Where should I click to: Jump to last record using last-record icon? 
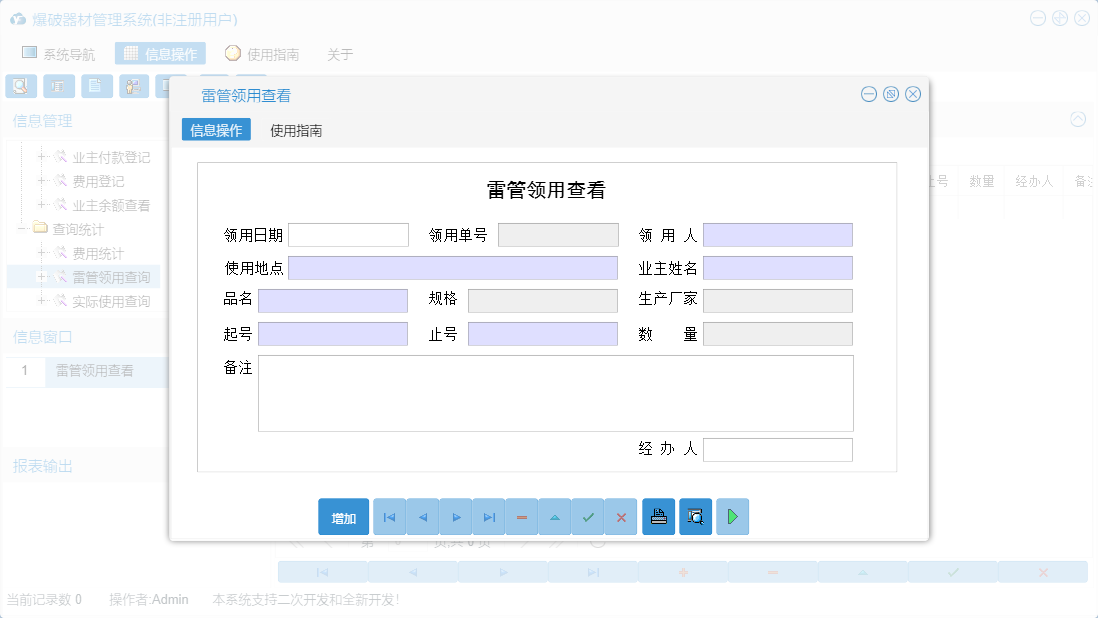(489, 516)
